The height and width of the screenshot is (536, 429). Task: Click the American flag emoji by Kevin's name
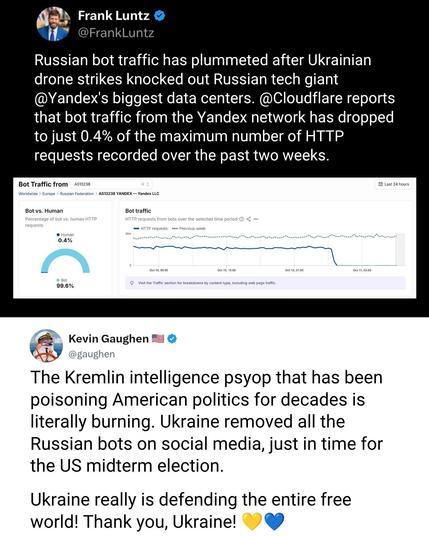pyautogui.click(x=158, y=339)
